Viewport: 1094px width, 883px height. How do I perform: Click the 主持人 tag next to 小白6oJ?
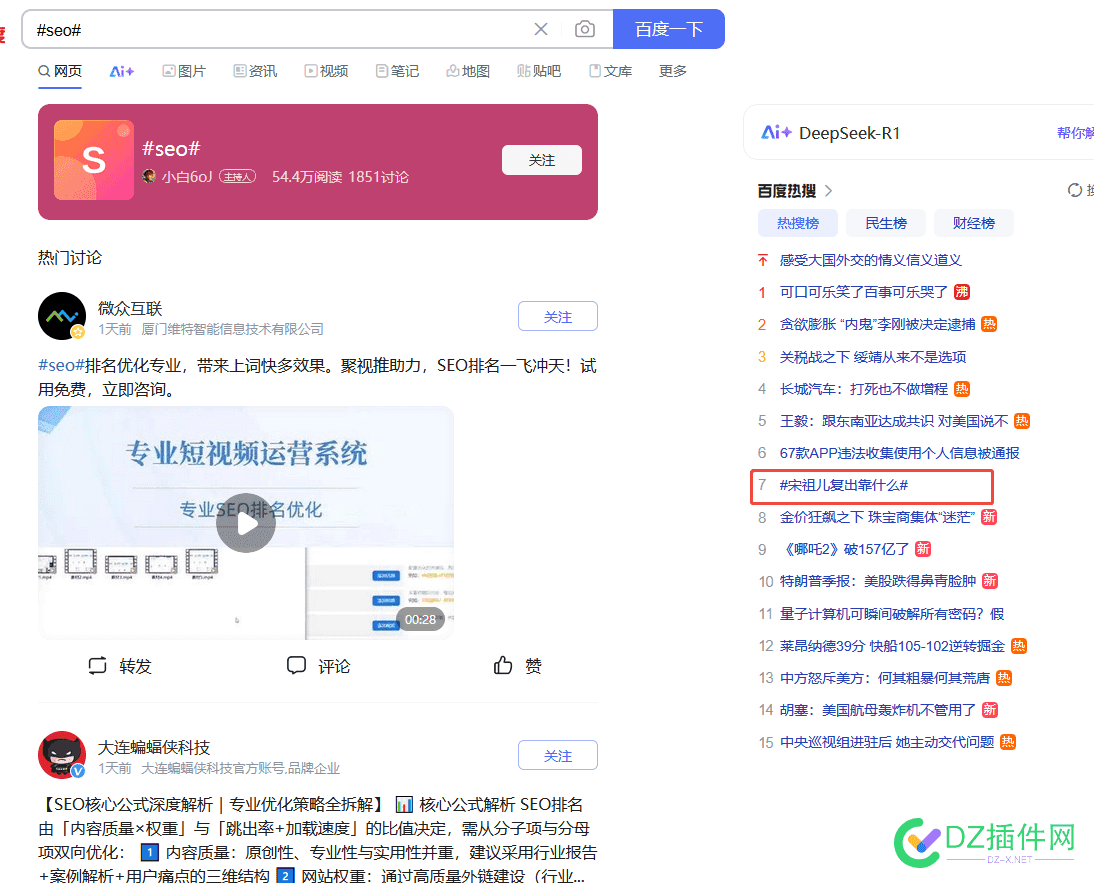point(238,176)
